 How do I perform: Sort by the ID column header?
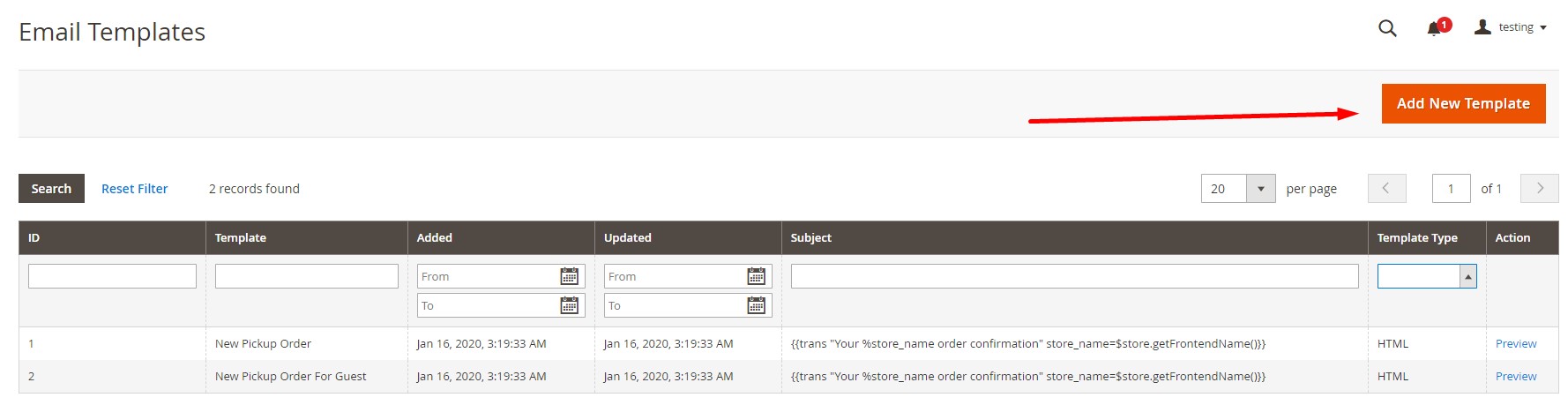tap(34, 237)
